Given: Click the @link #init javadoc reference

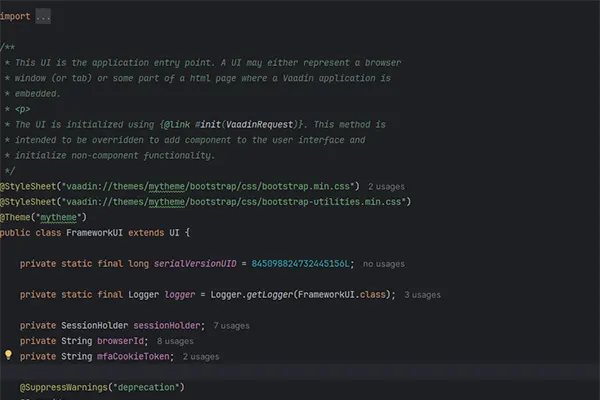Looking at the screenshot, I should click(192, 125).
